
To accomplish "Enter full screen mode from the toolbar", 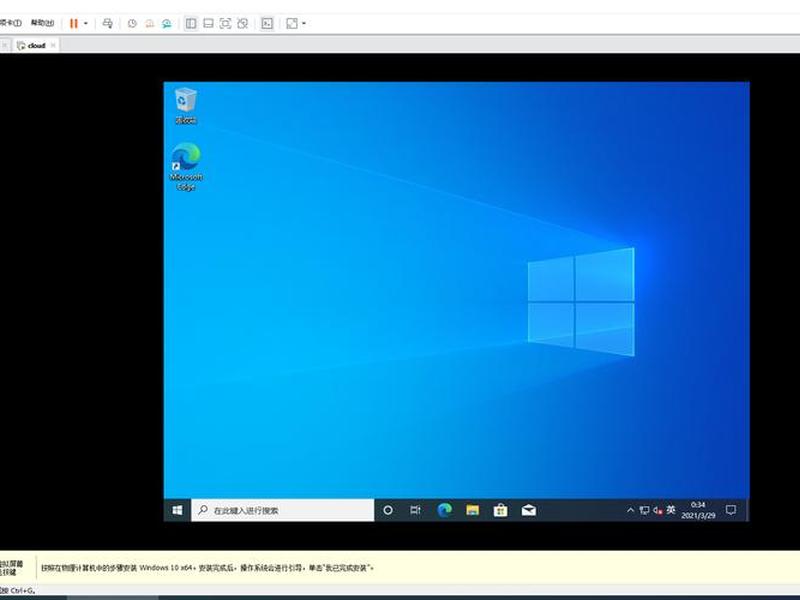I will pos(225,23).
